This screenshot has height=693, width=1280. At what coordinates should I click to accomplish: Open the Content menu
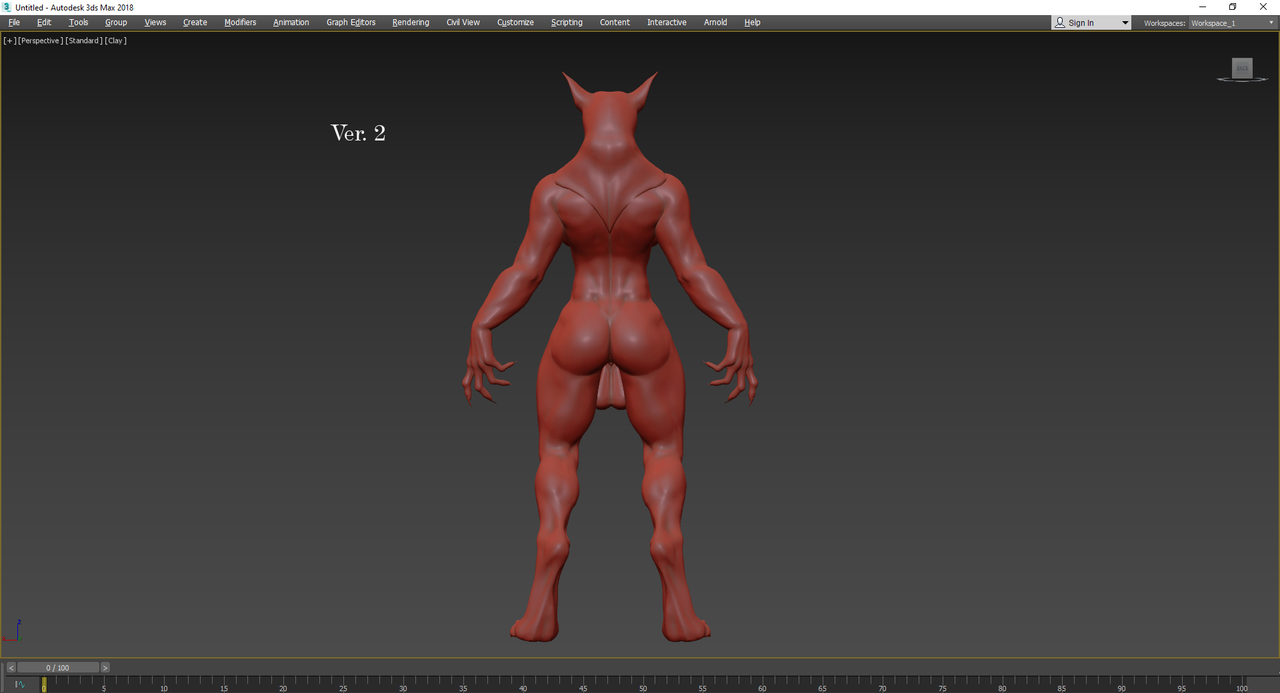click(615, 22)
